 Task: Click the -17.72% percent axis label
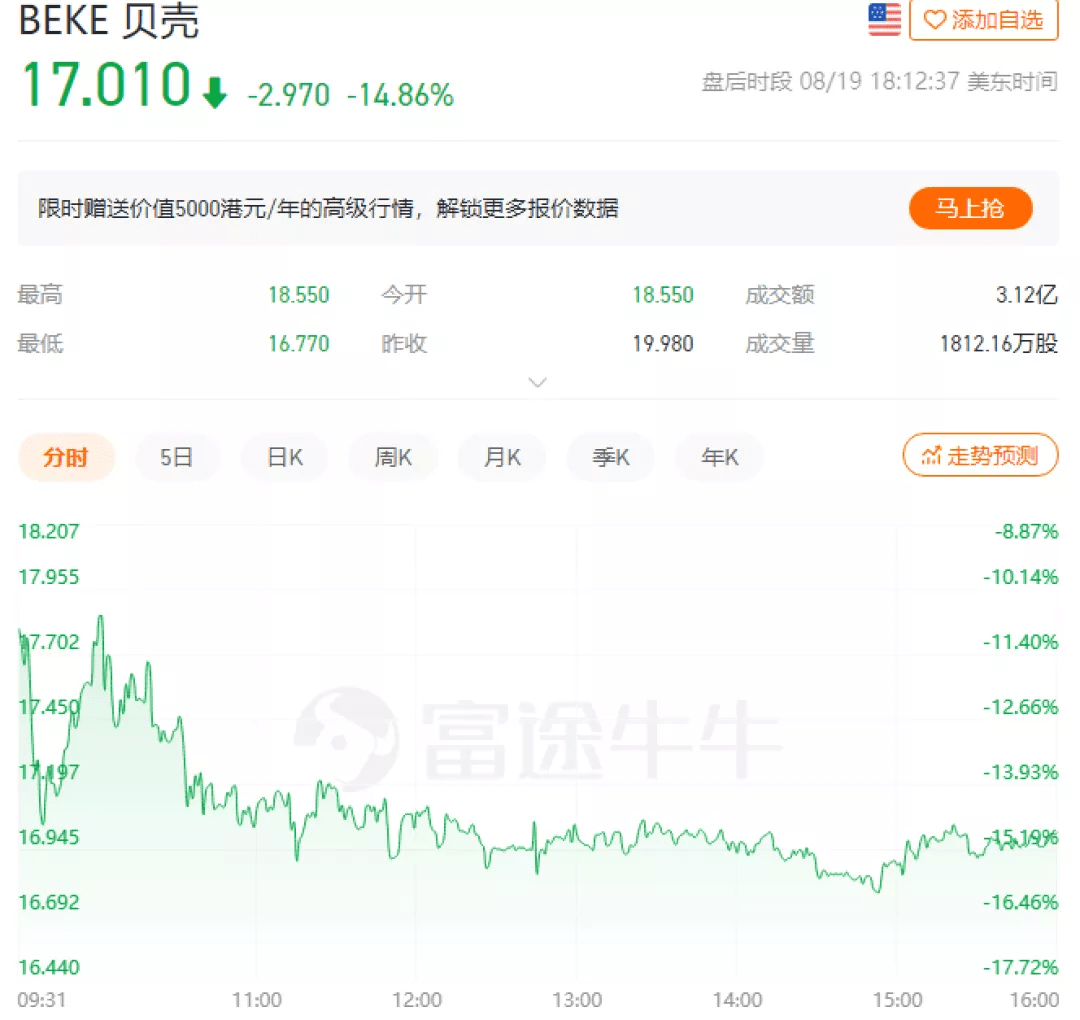tap(1021, 967)
